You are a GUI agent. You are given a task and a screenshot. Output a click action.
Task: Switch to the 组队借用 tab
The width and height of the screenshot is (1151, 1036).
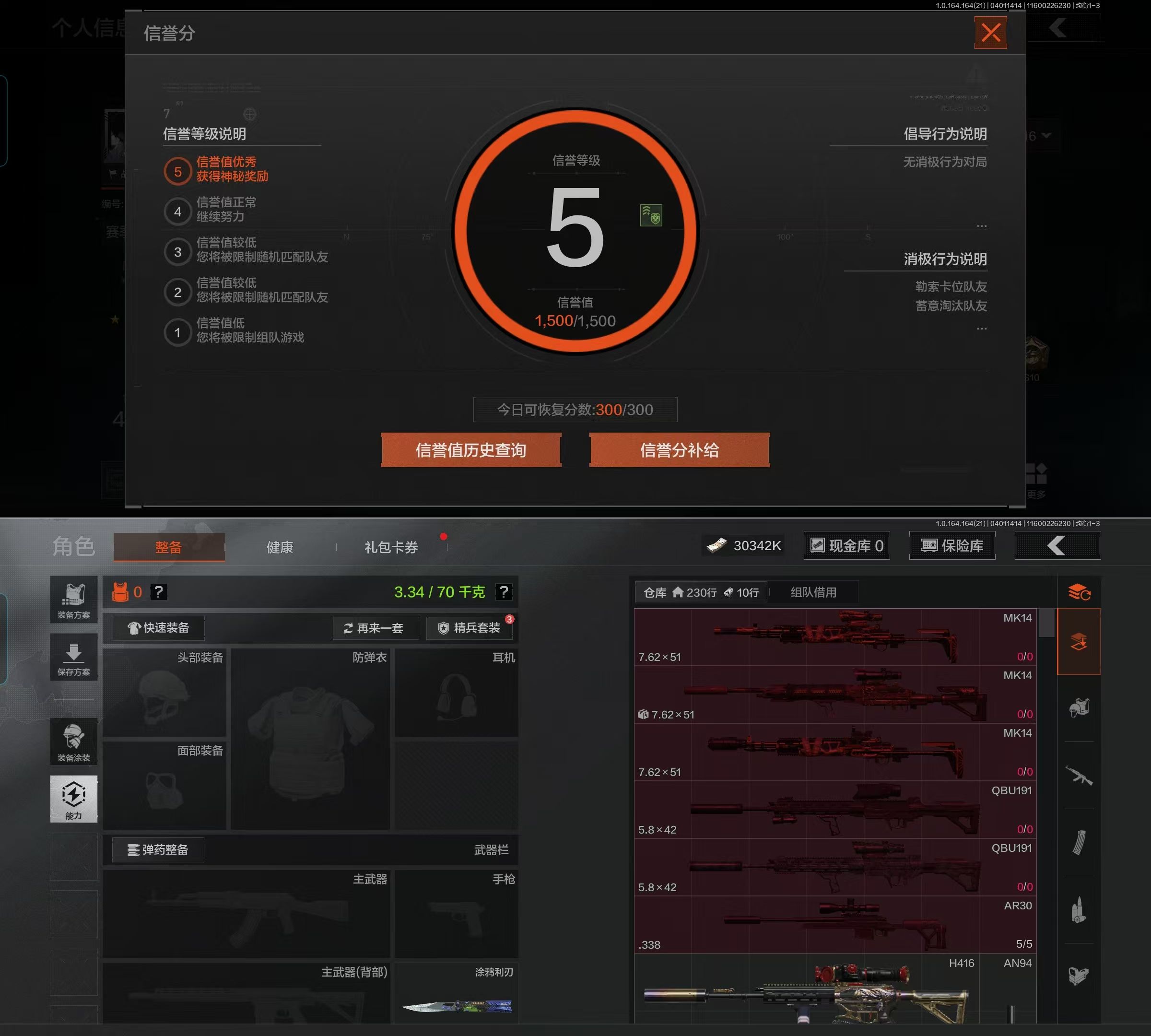pyautogui.click(x=813, y=592)
